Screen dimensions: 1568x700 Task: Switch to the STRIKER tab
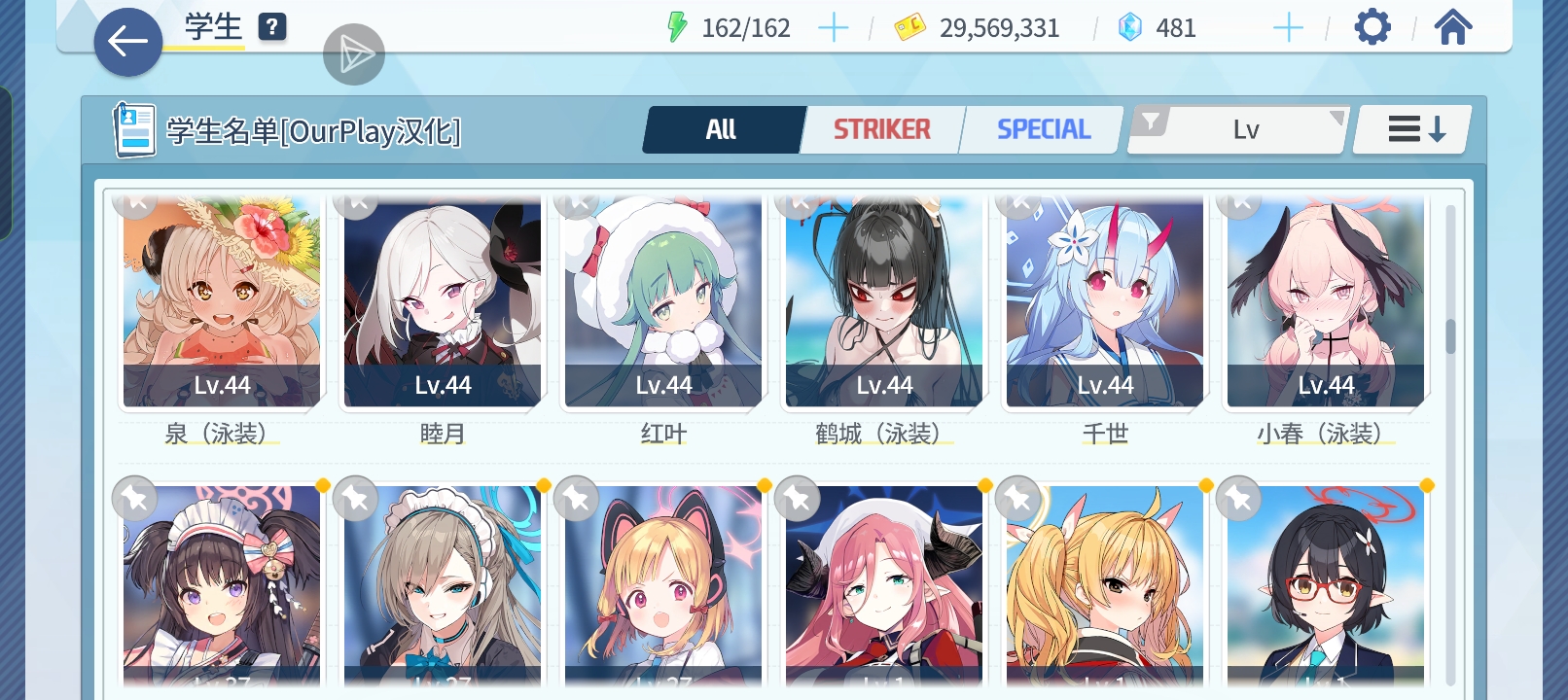click(x=882, y=129)
